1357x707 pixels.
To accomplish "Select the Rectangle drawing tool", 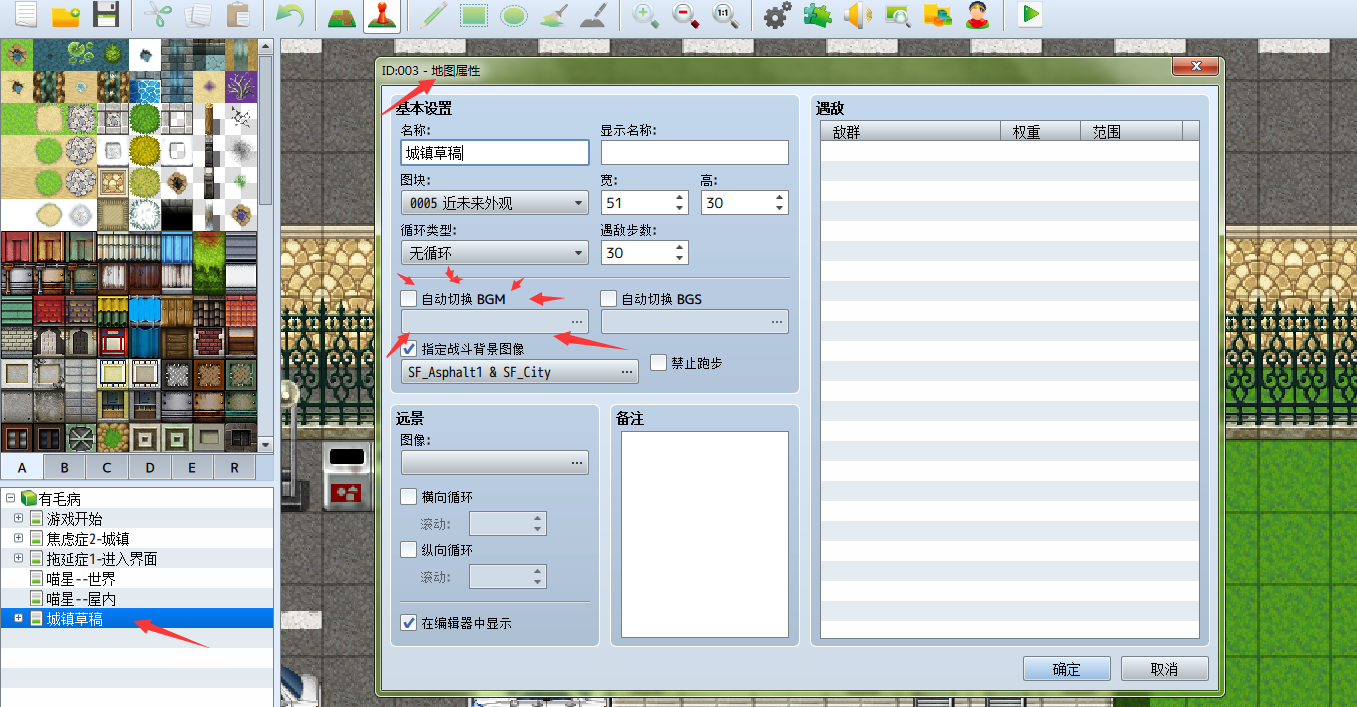I will coord(474,16).
